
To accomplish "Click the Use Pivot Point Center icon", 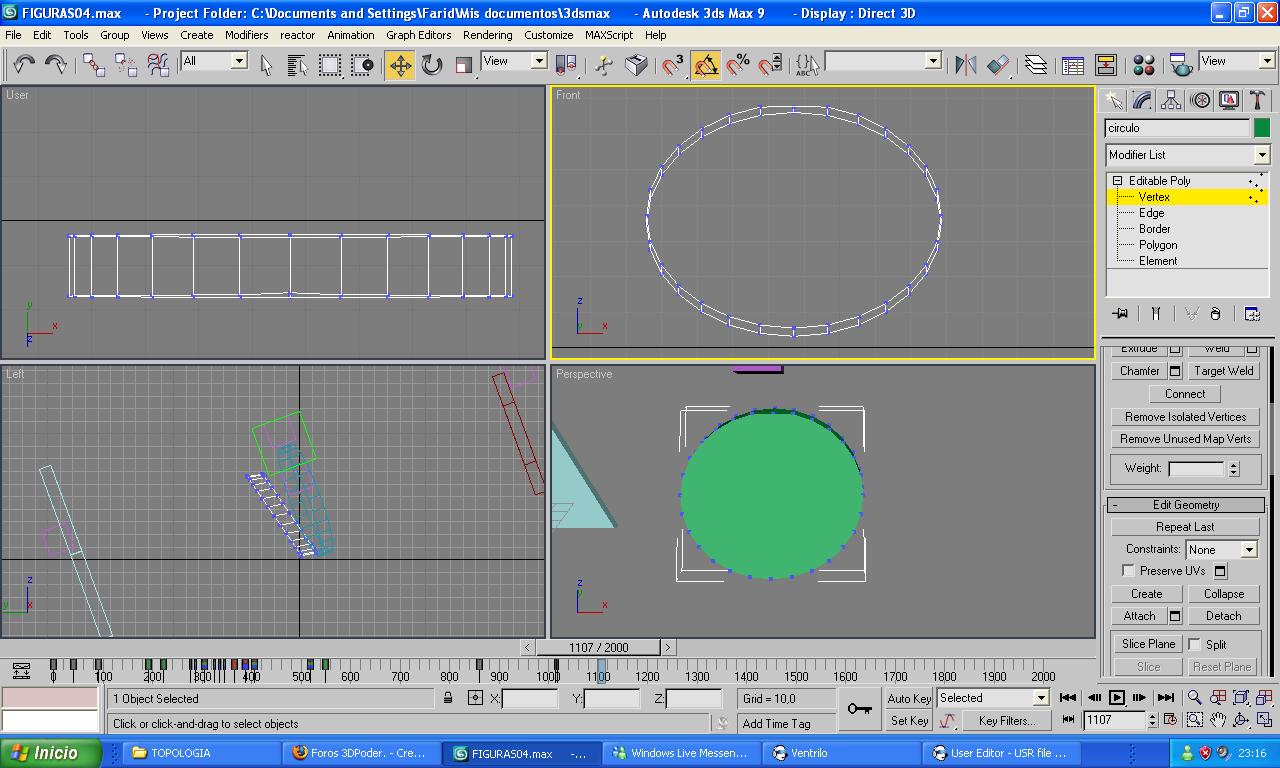I will click(x=566, y=65).
